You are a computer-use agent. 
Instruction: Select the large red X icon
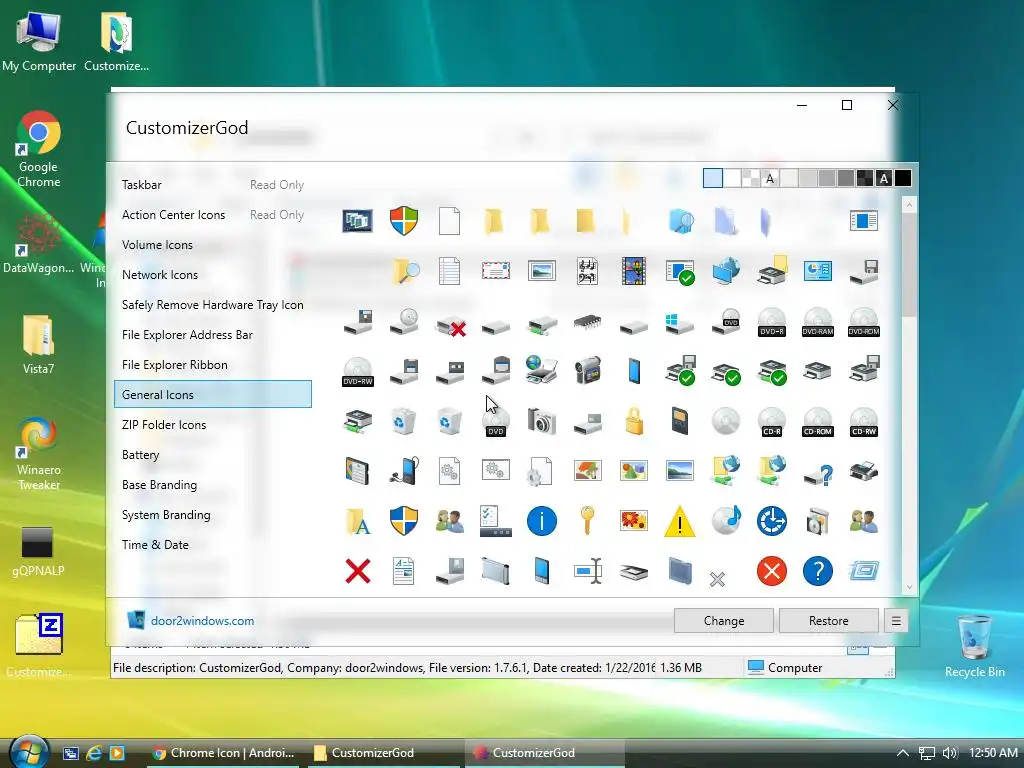coord(358,571)
